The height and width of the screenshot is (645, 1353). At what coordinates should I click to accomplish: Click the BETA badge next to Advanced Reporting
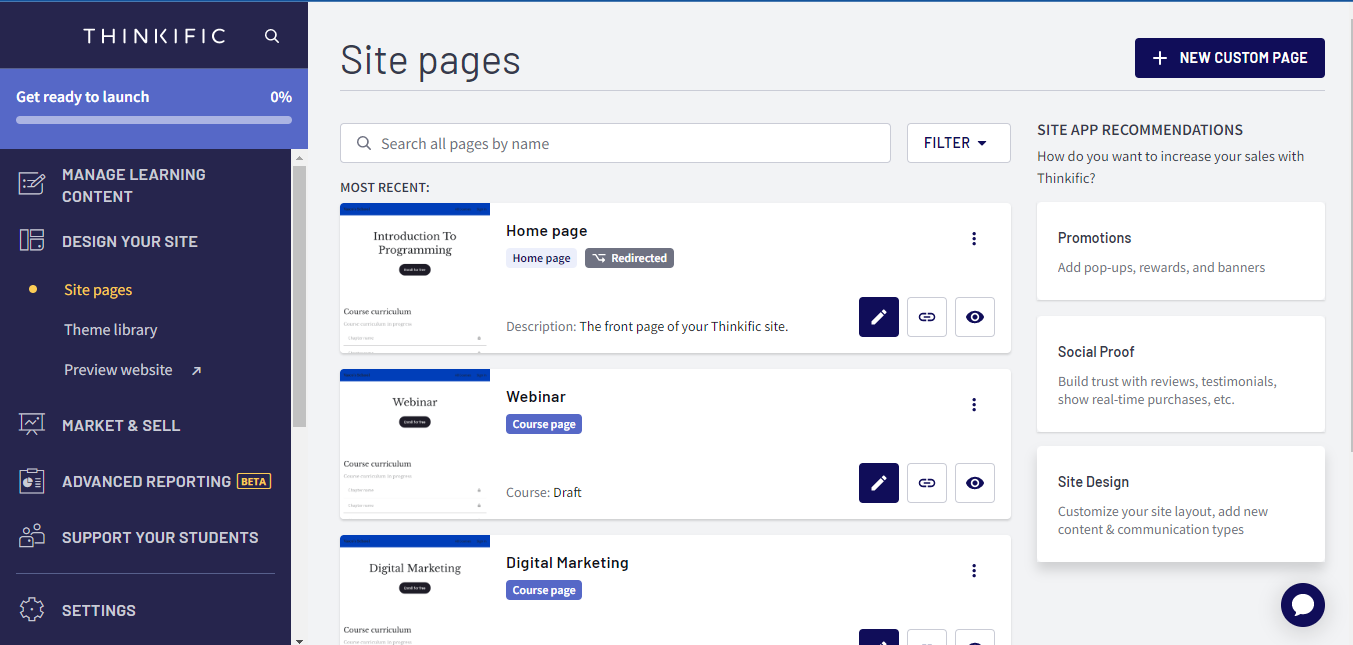[254, 481]
